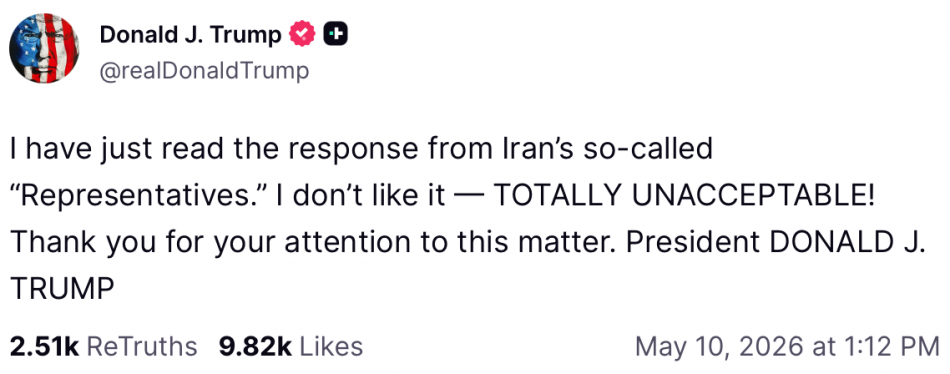Click the black plus badge icon
The image size is (950, 374).
coord(336,35)
